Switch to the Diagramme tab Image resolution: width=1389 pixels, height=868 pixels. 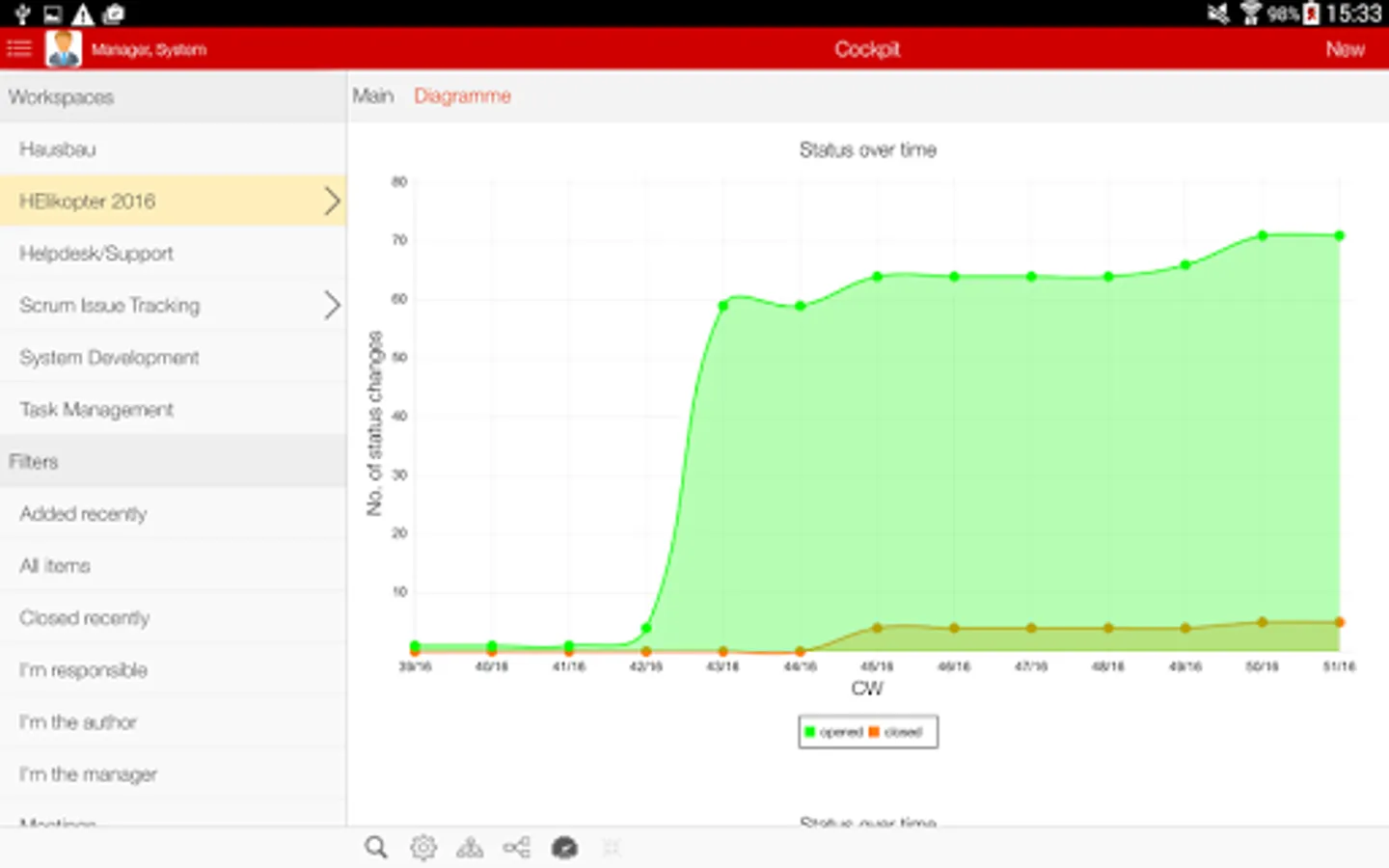click(x=462, y=95)
